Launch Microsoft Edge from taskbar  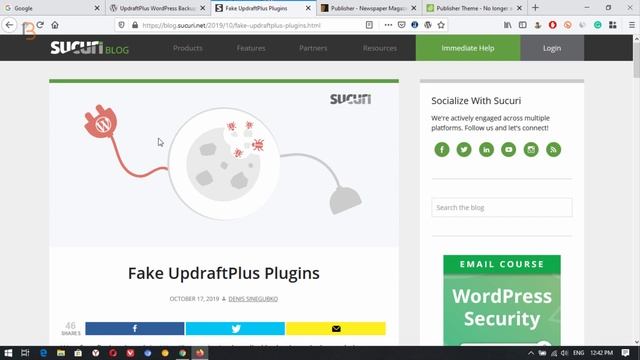point(43,353)
